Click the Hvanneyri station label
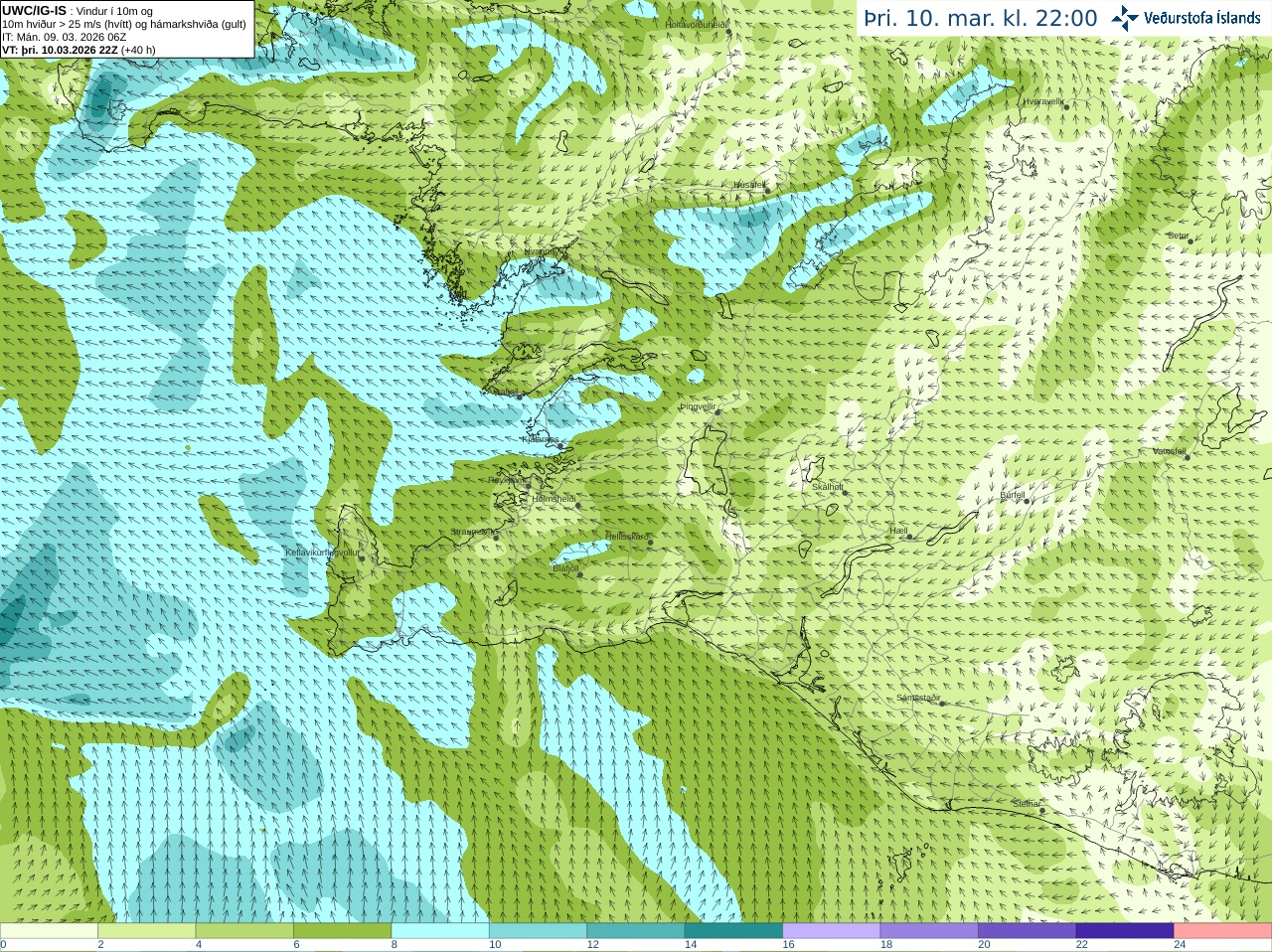 pos(543,252)
